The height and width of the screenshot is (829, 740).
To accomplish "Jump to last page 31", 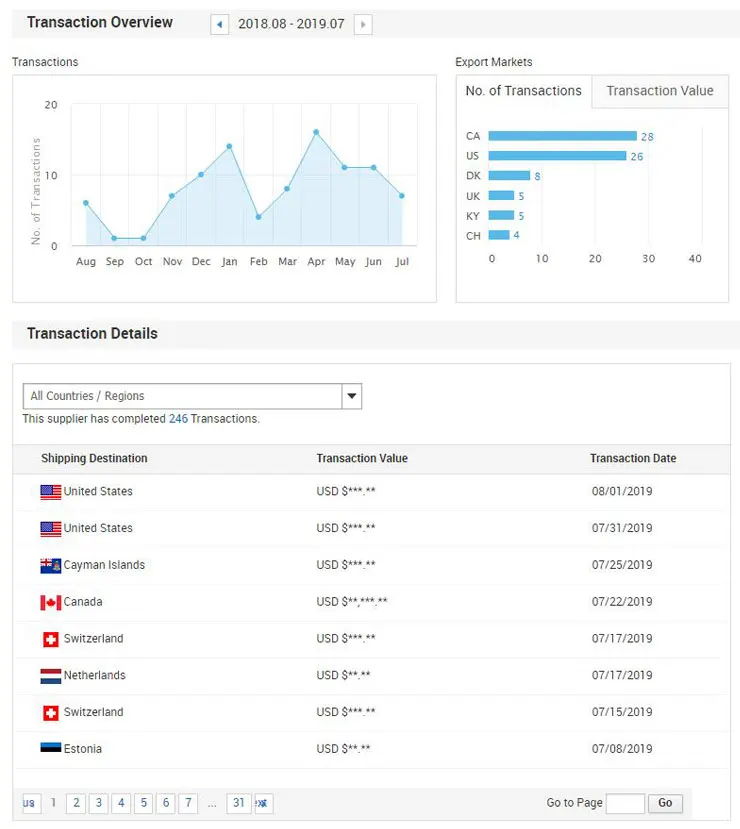I will click(x=238, y=803).
